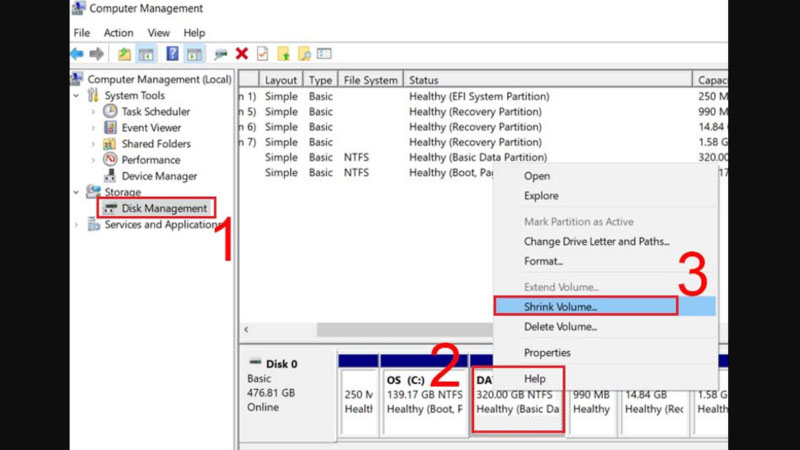Collapse the System Tools node

click(77, 95)
